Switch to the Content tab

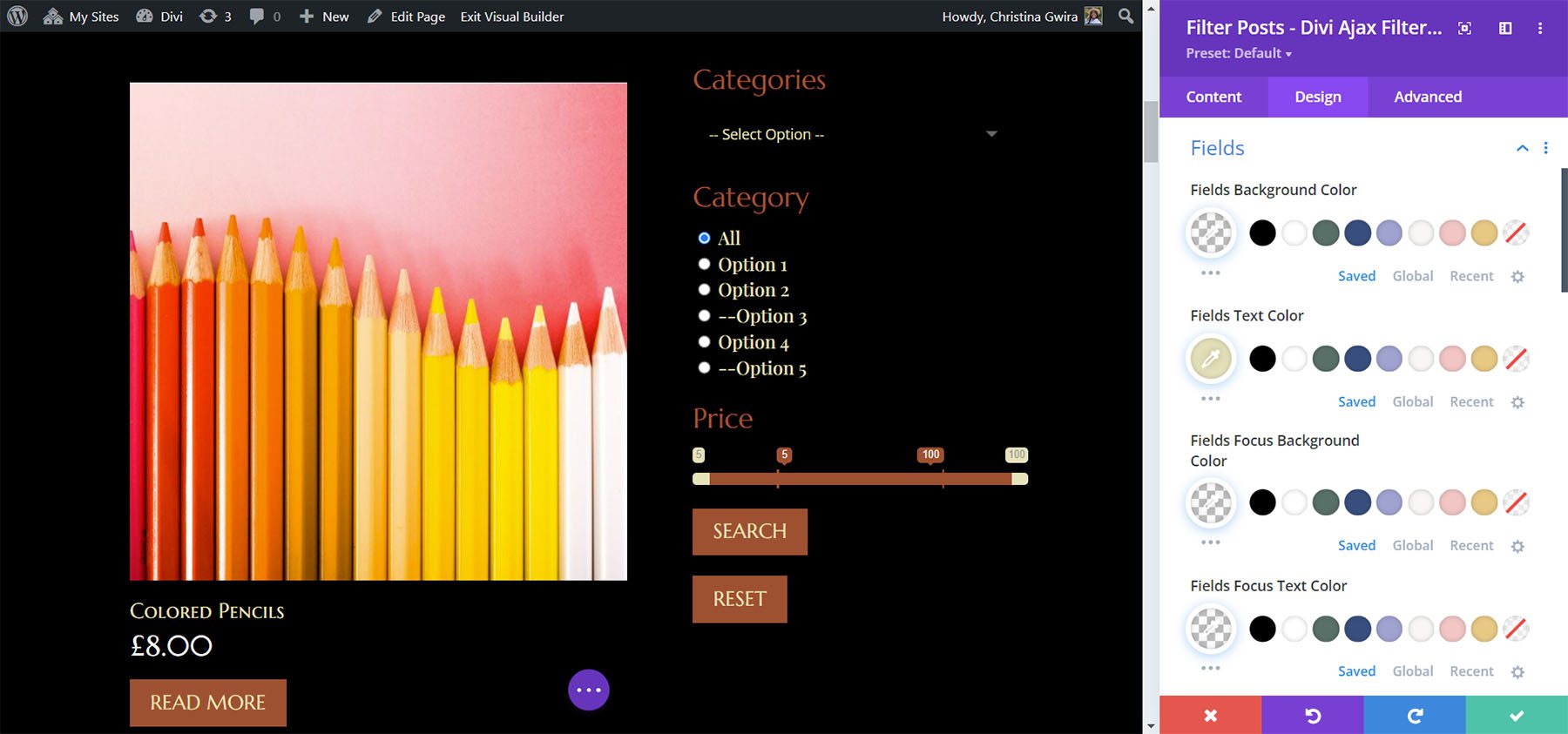tap(1213, 97)
